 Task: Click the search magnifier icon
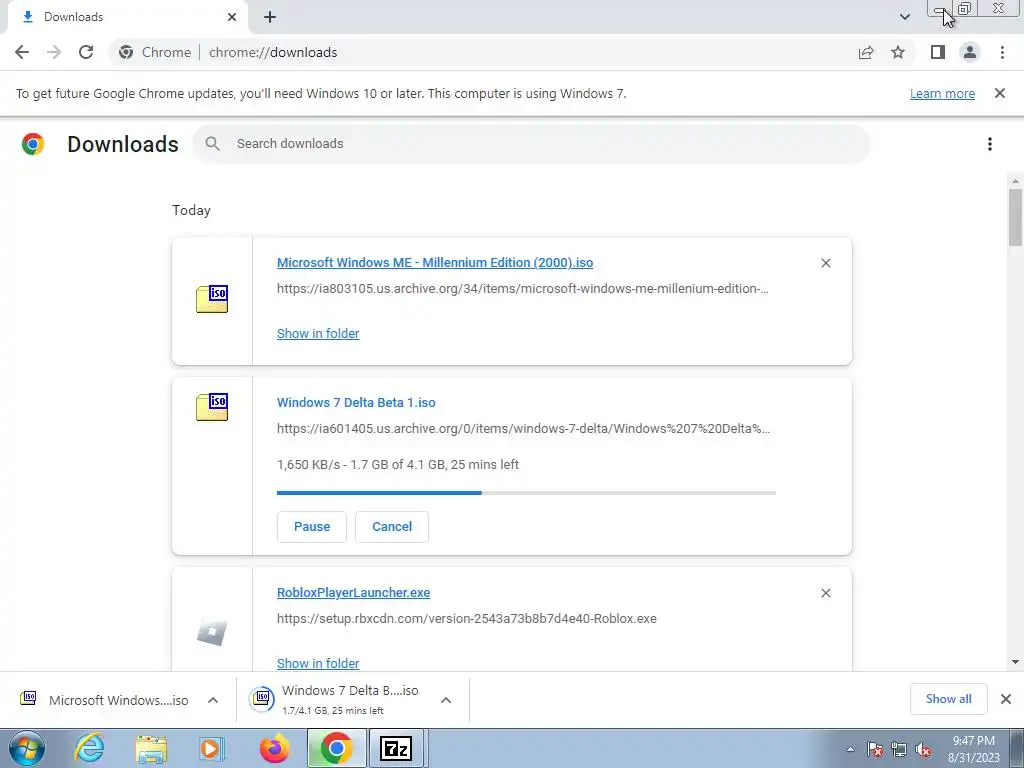pyautogui.click(x=212, y=144)
